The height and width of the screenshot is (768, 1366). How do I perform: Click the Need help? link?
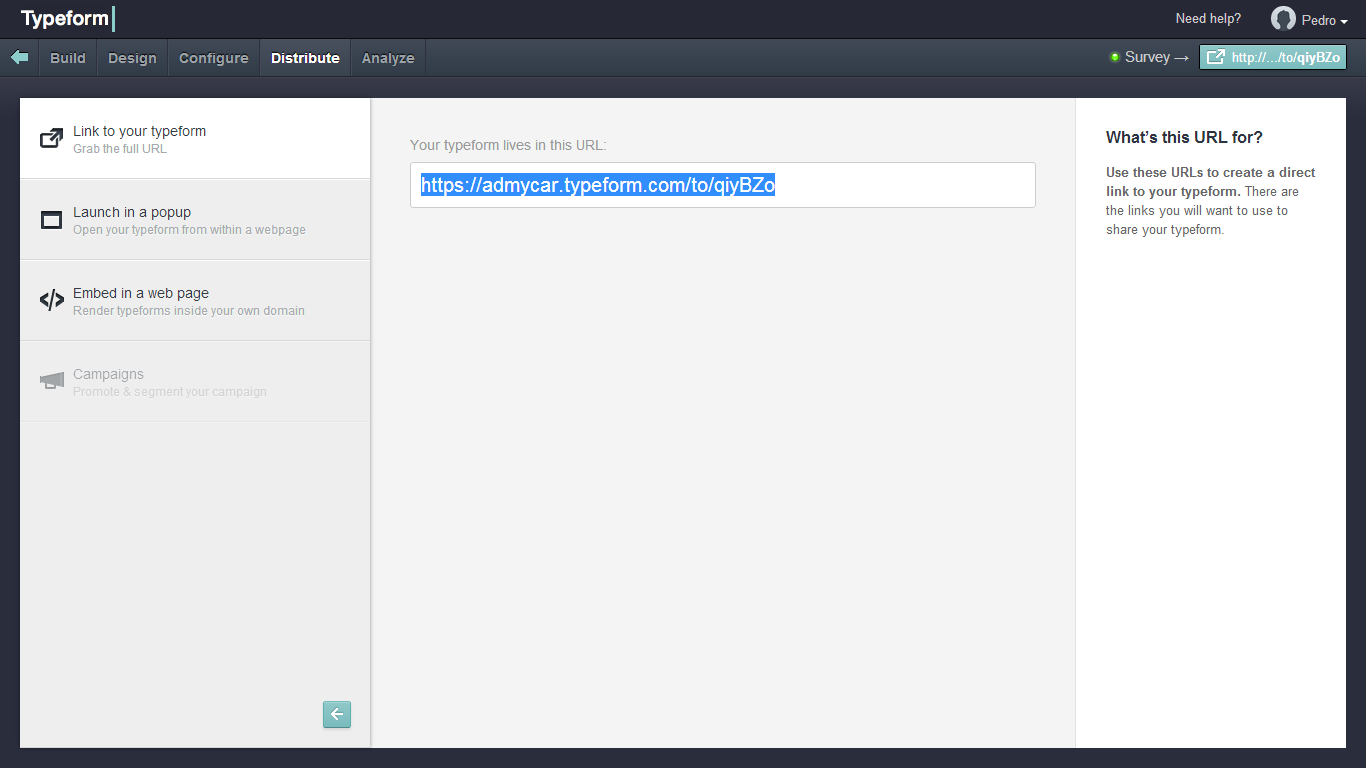click(1208, 19)
